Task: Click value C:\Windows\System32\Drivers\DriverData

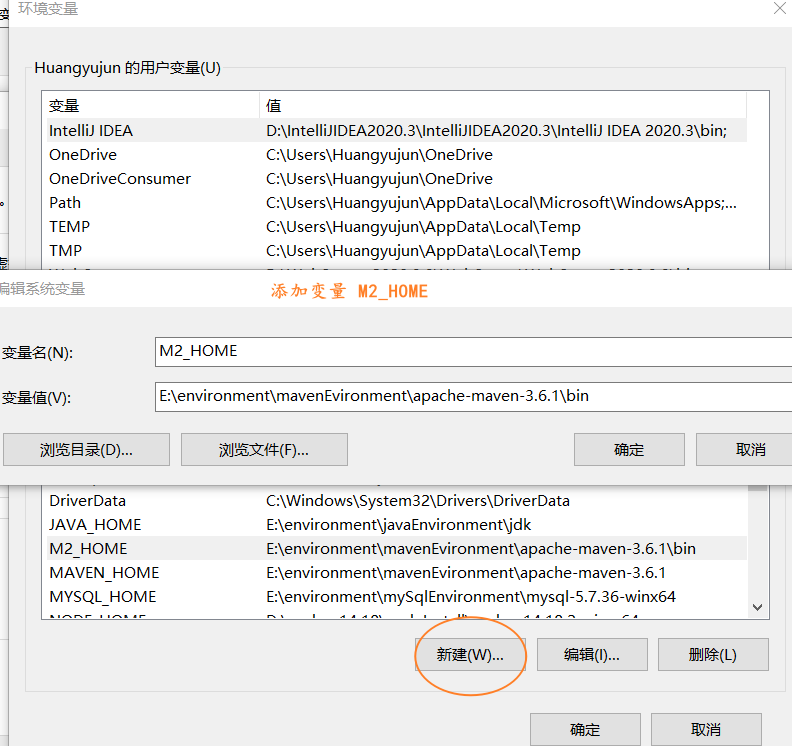Action: pos(418,501)
